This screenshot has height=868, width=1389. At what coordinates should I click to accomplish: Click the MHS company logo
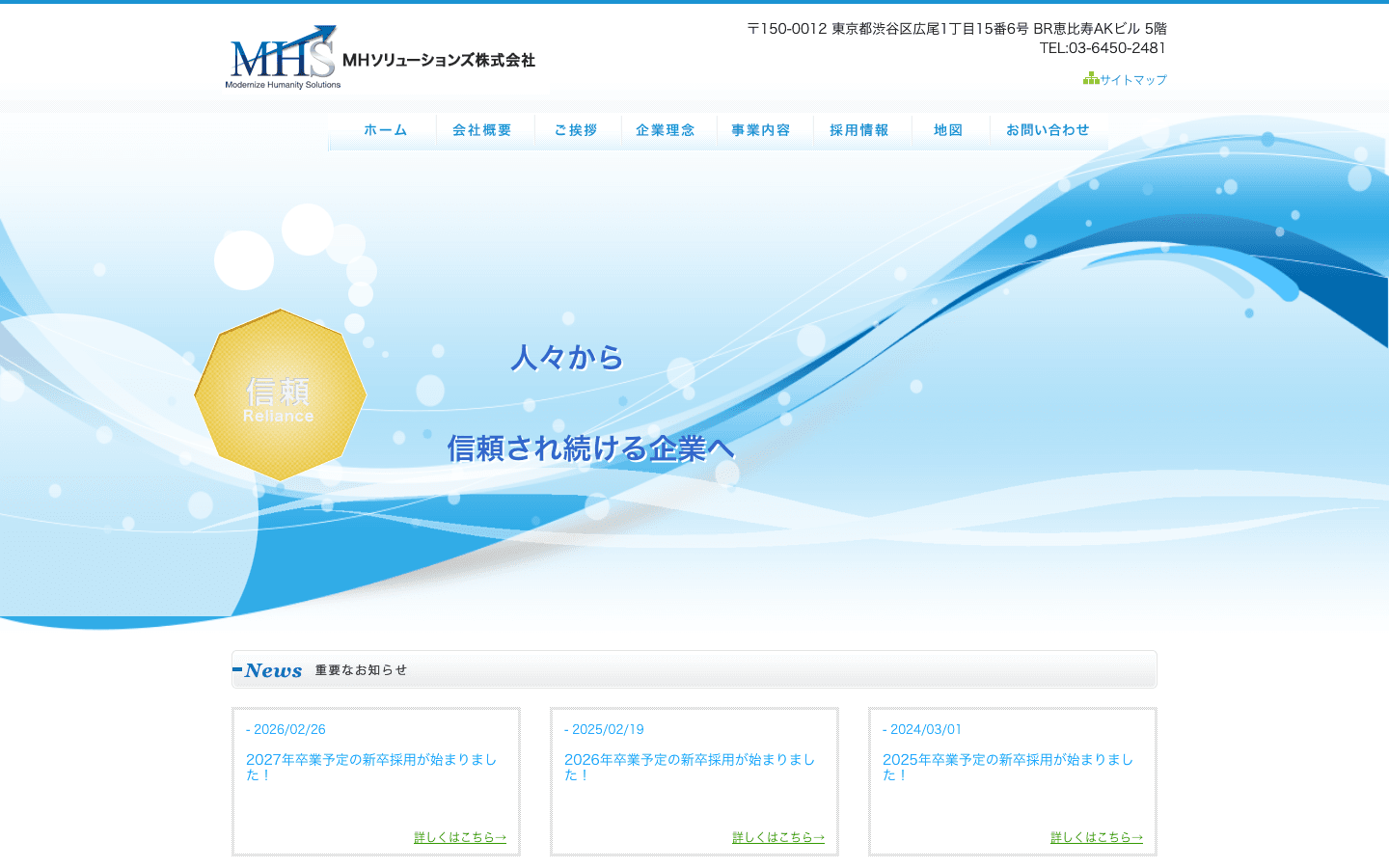point(283,57)
